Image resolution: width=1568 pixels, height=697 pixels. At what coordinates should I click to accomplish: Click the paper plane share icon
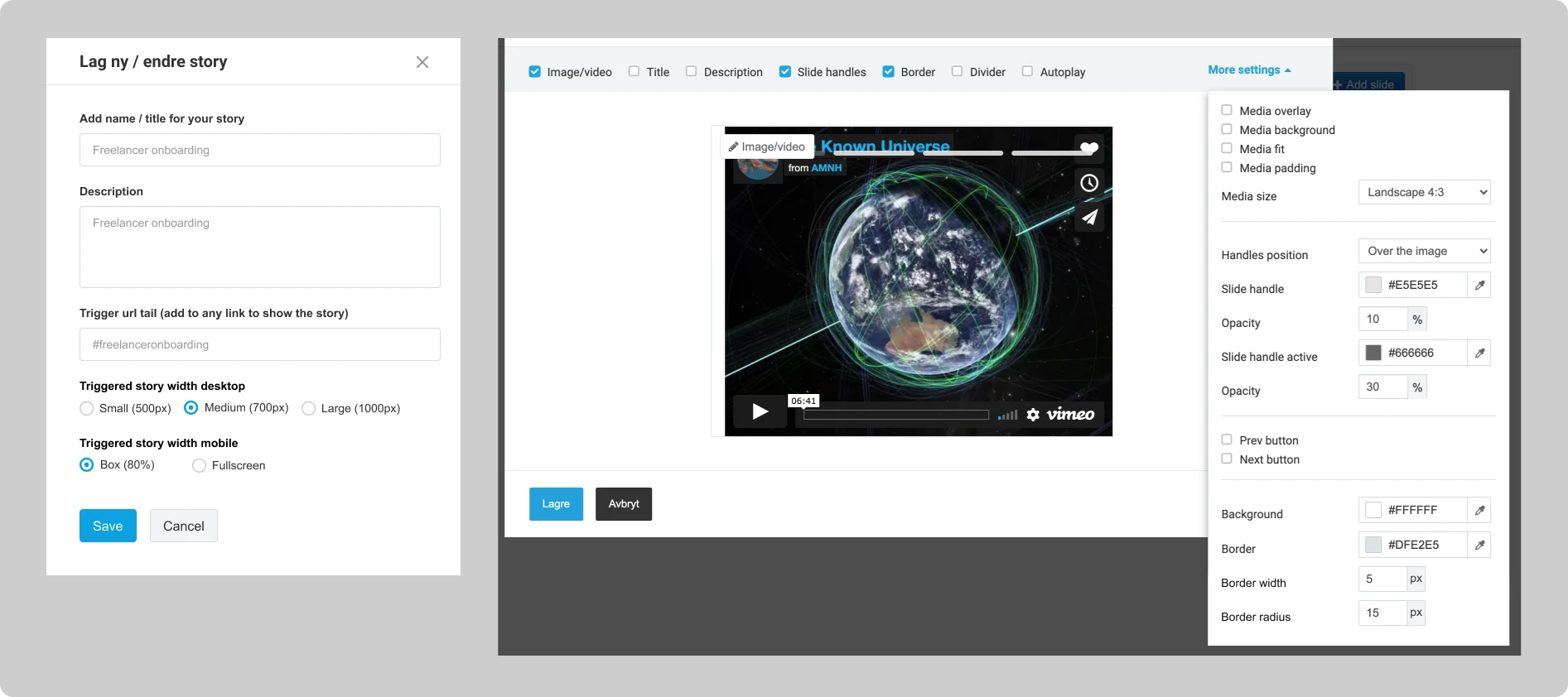[x=1089, y=217]
